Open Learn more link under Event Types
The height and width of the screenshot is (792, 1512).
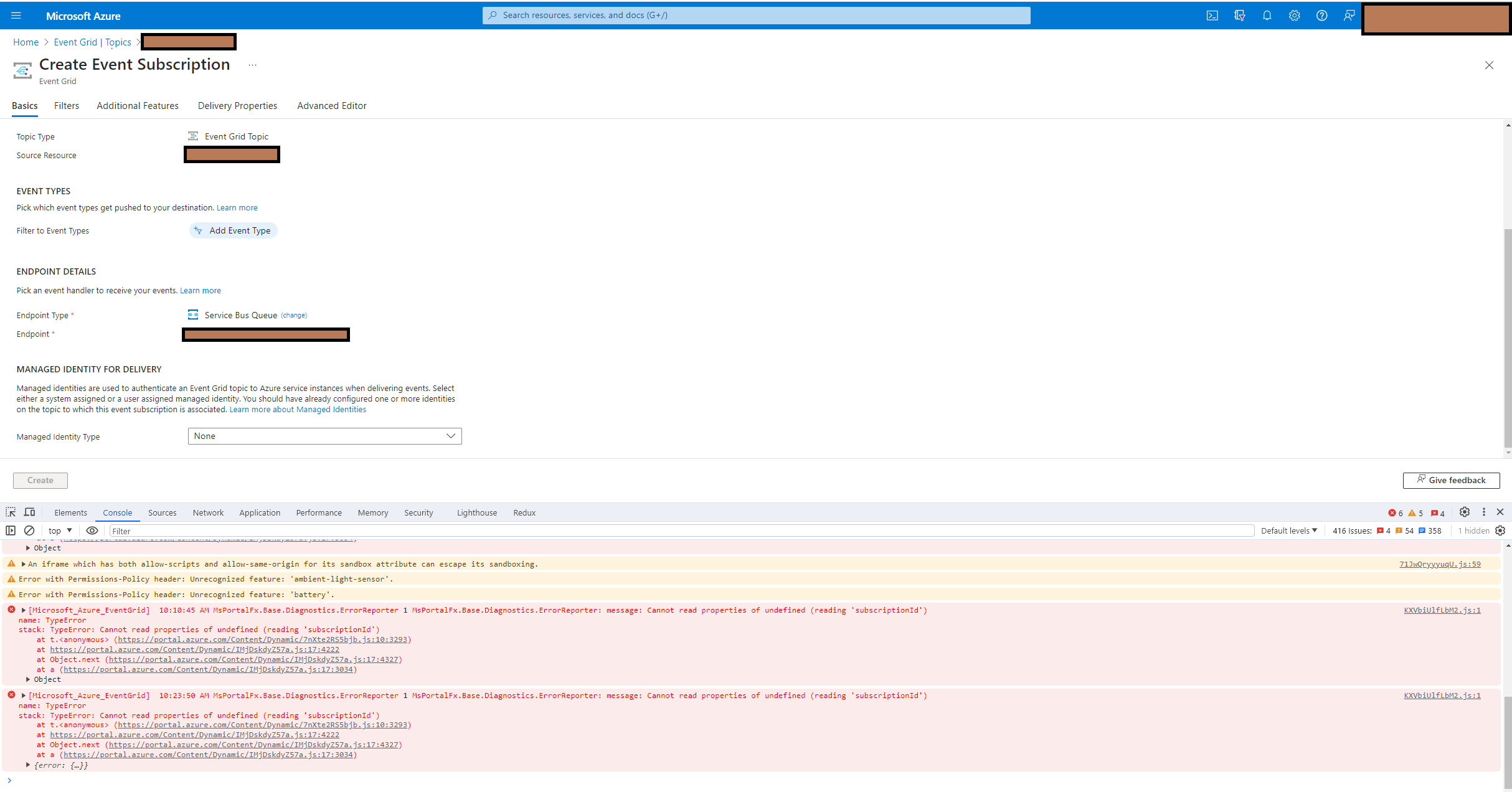tap(237, 208)
